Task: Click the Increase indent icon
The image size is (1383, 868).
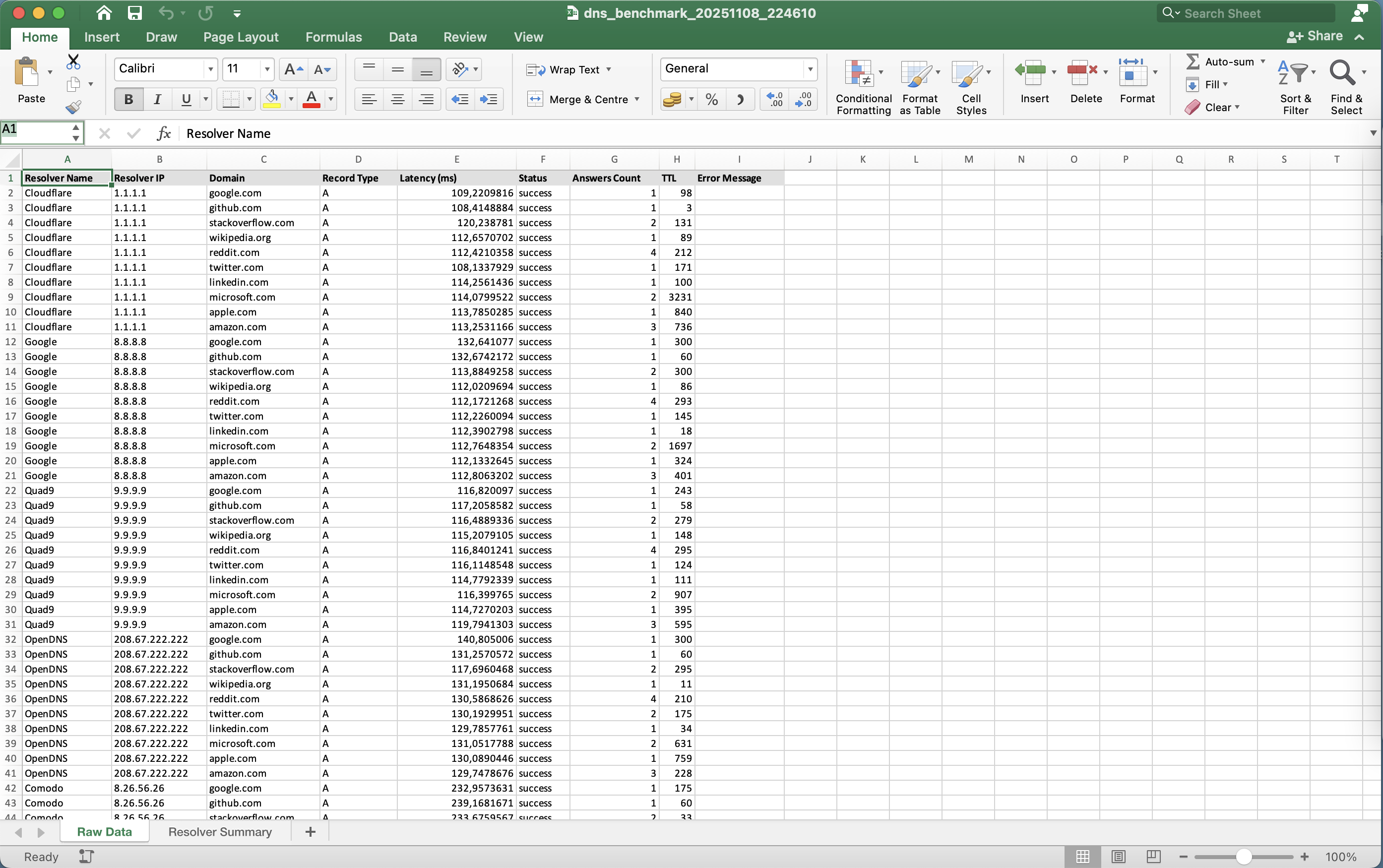Action: 489,99
